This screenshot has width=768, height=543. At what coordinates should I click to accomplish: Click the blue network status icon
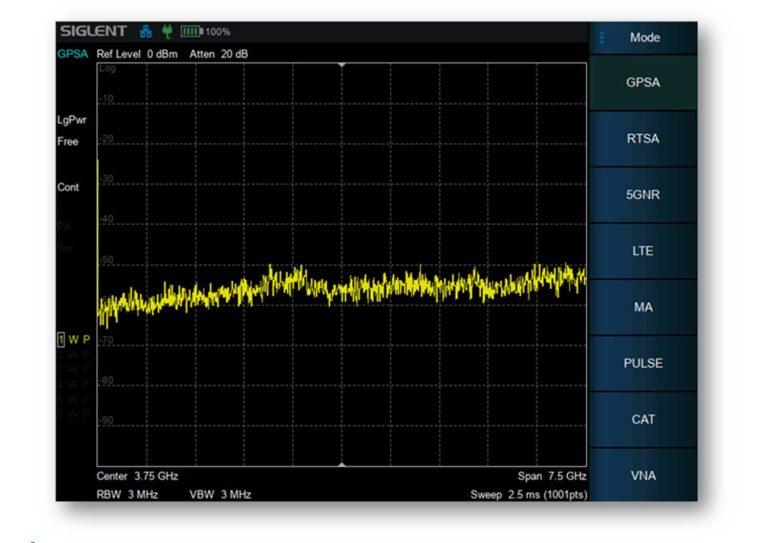pyautogui.click(x=146, y=32)
